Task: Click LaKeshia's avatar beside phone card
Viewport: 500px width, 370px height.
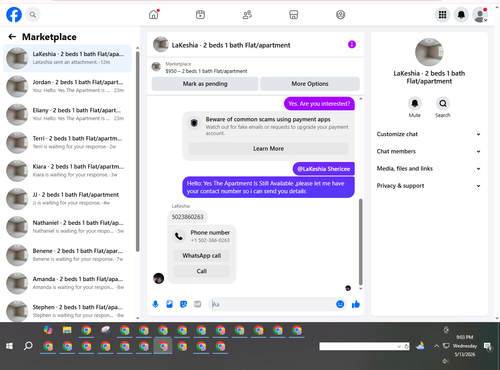Action: pyautogui.click(x=158, y=278)
